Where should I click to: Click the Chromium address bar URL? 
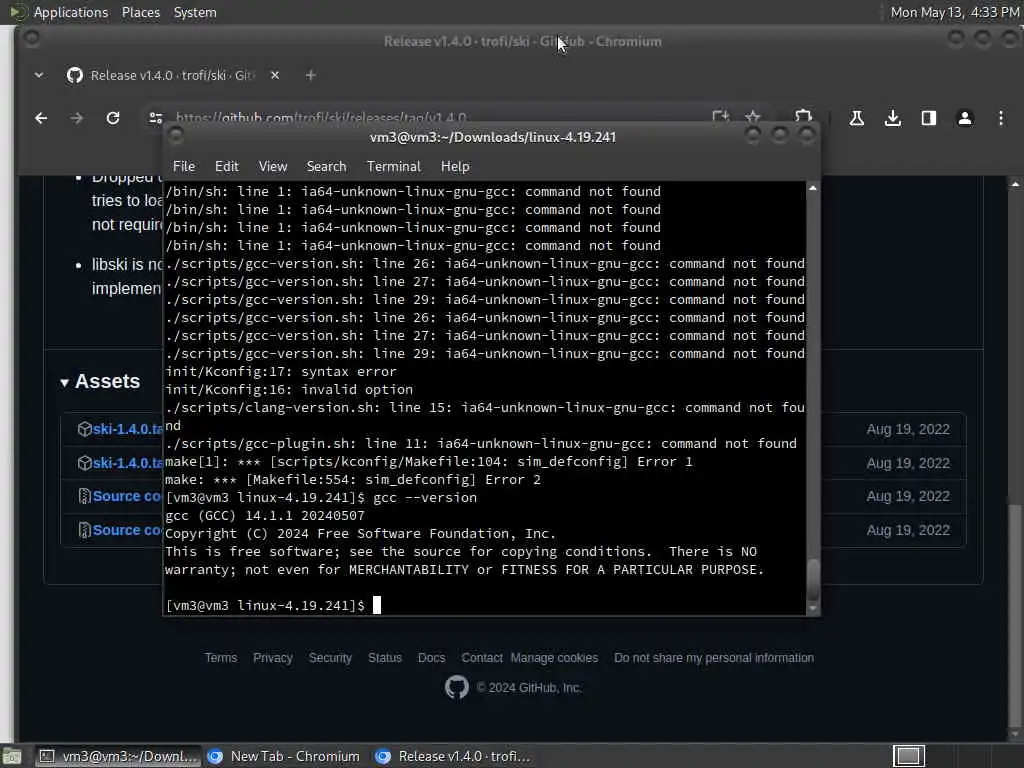point(321,118)
